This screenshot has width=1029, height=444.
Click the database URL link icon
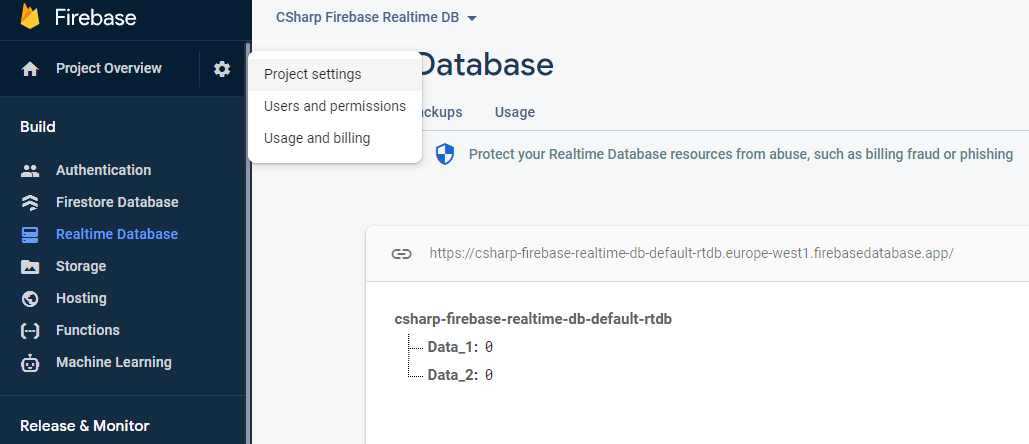coord(401,253)
